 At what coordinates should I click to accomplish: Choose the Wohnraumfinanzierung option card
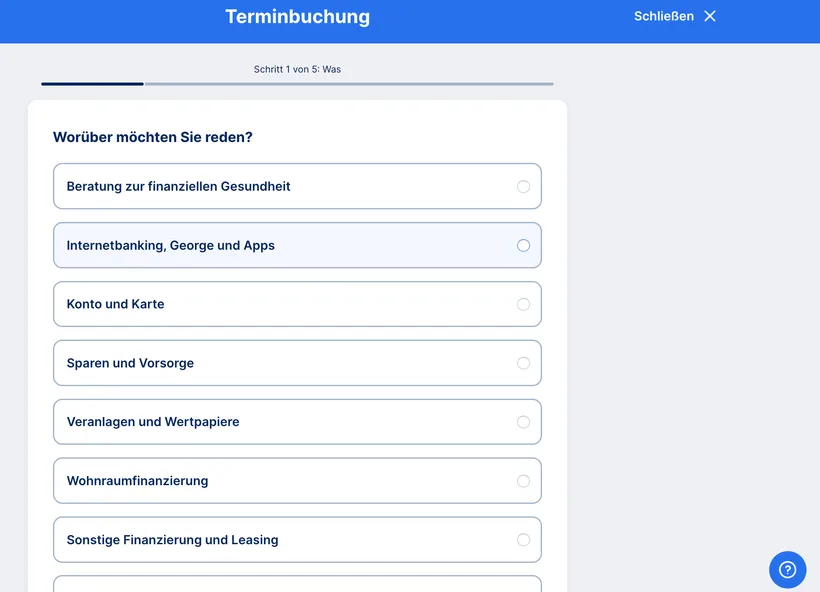click(x=297, y=481)
